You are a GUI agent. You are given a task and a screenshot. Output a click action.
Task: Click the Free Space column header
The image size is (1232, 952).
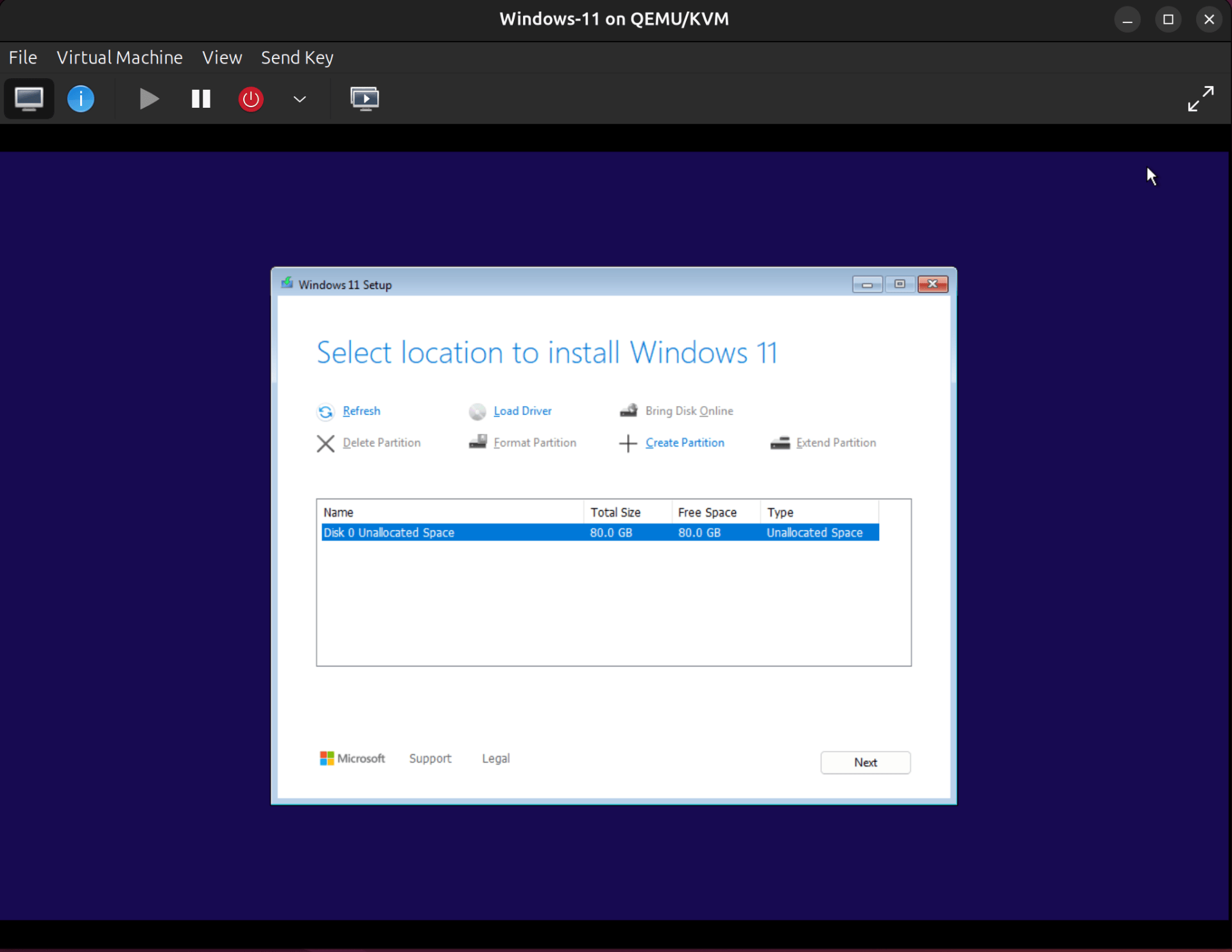click(x=707, y=511)
